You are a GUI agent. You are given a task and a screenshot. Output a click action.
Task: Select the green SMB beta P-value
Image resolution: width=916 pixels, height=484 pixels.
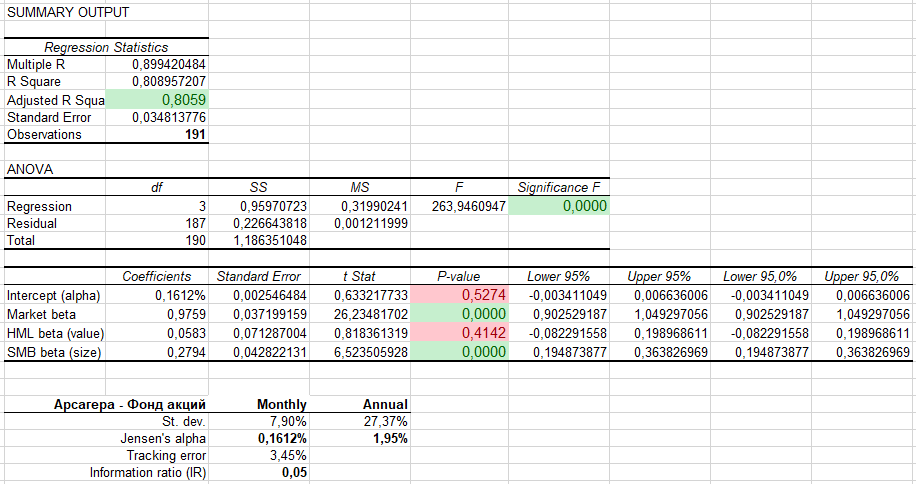pyautogui.click(x=459, y=352)
